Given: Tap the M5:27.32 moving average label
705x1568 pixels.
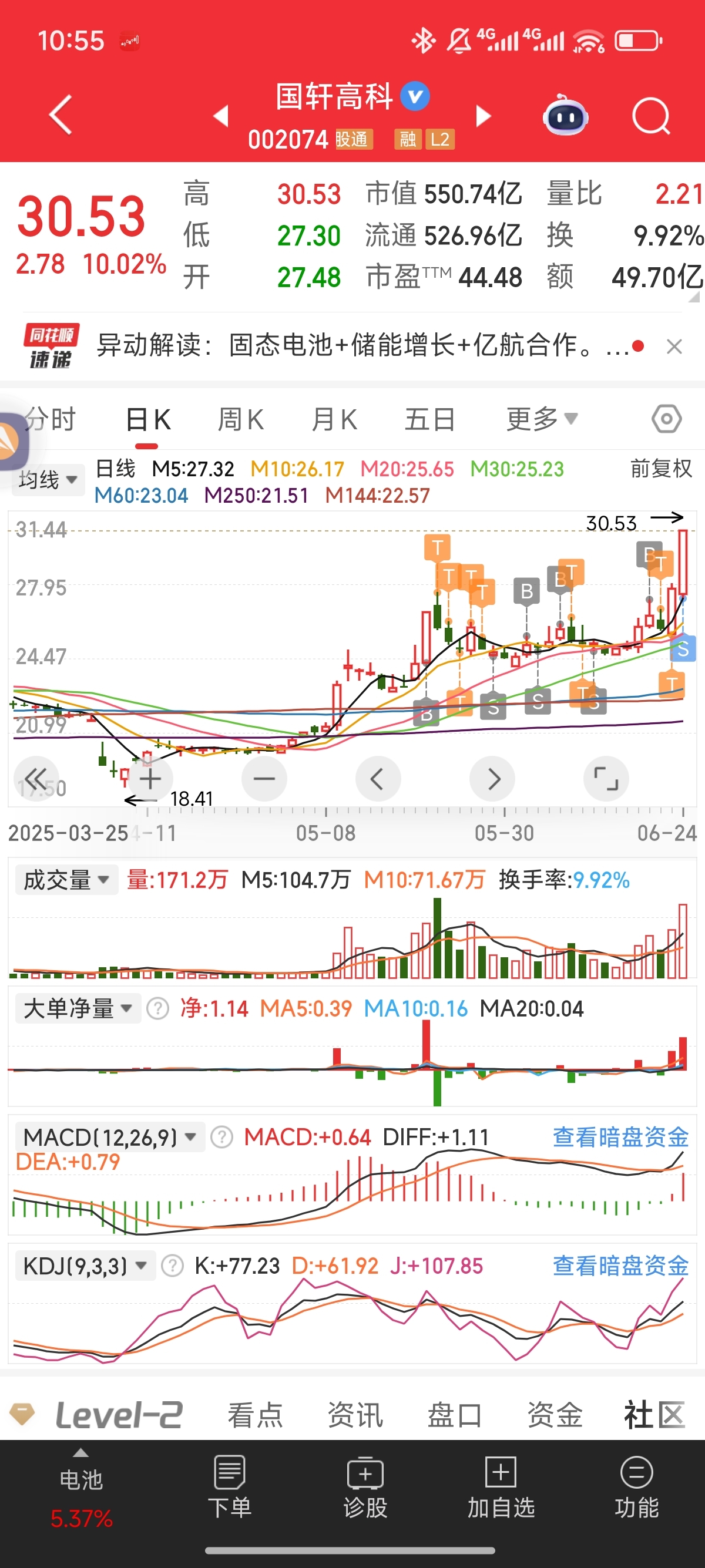Looking at the screenshot, I should (192, 469).
